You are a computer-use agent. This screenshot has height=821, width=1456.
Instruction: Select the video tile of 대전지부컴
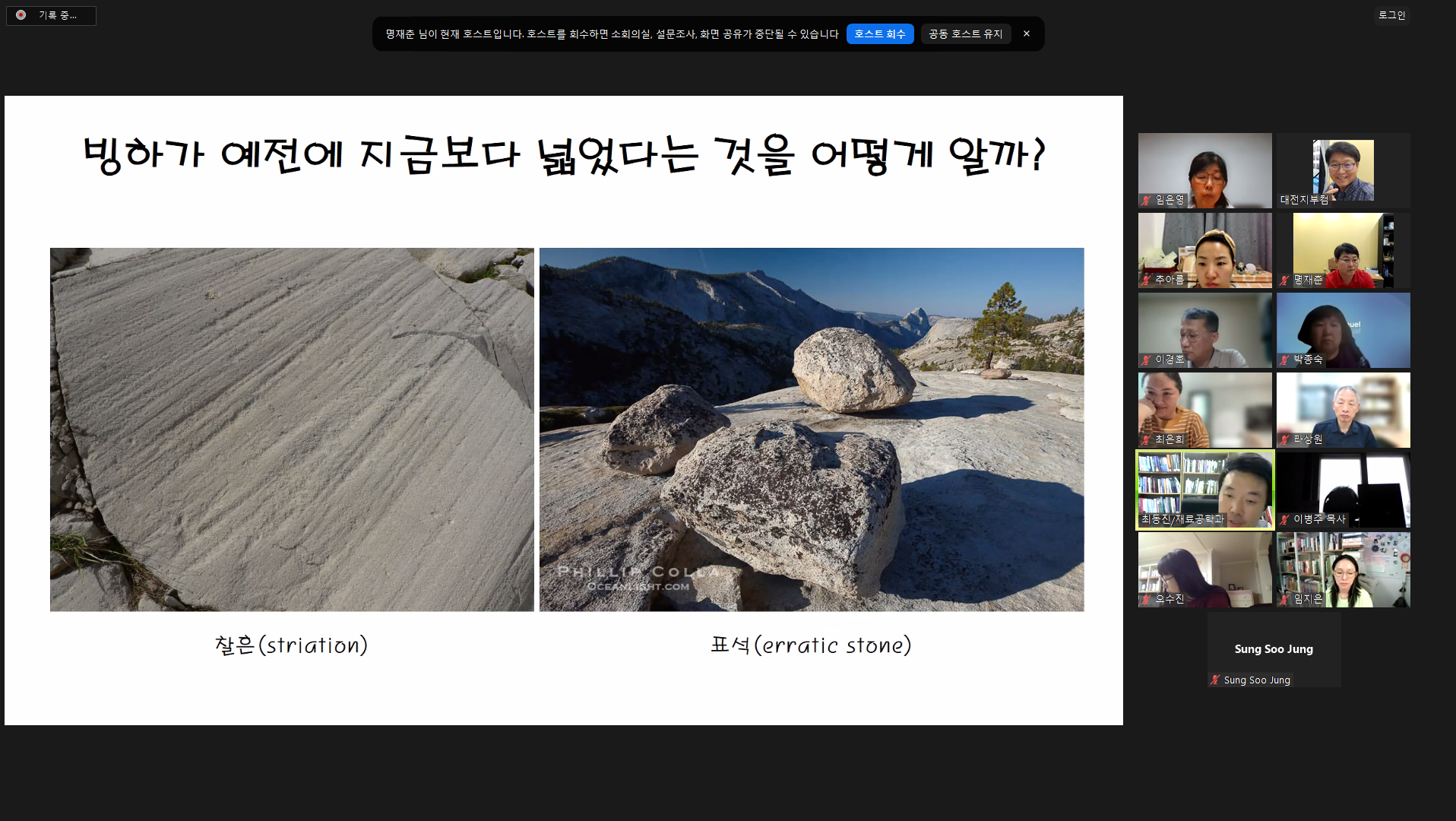point(1344,170)
